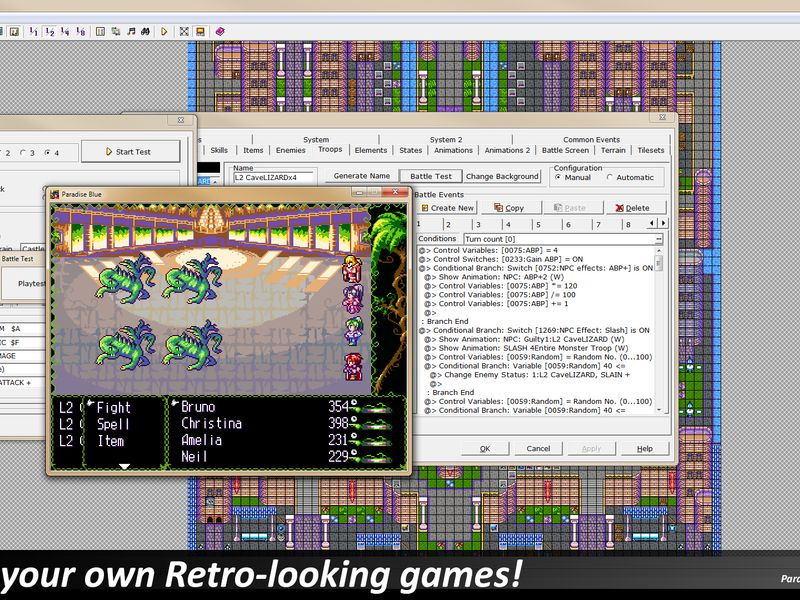Screen dimensions: 800x600
Task: Choose the Item command in battle menu
Action: coord(111,441)
